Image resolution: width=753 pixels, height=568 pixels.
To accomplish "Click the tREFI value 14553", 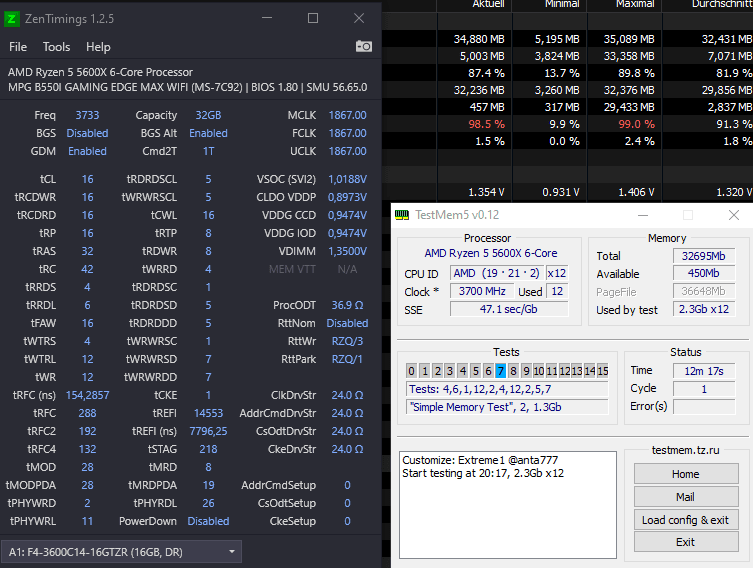I will (208, 413).
